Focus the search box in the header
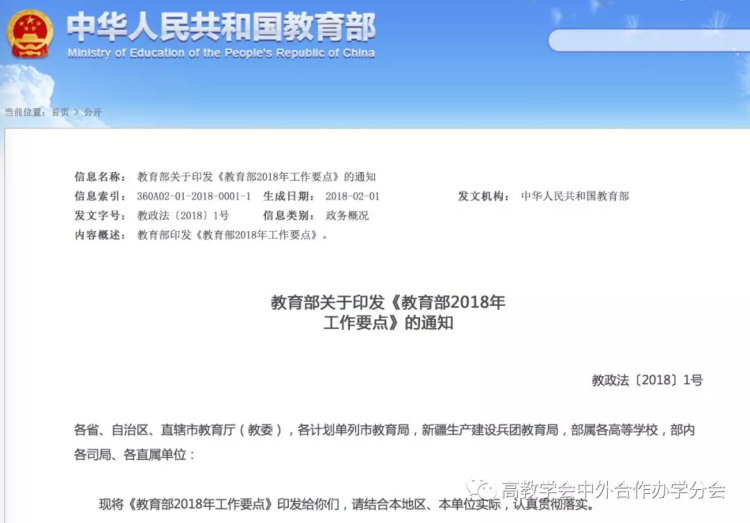This screenshot has height=523, width=750. point(649,40)
